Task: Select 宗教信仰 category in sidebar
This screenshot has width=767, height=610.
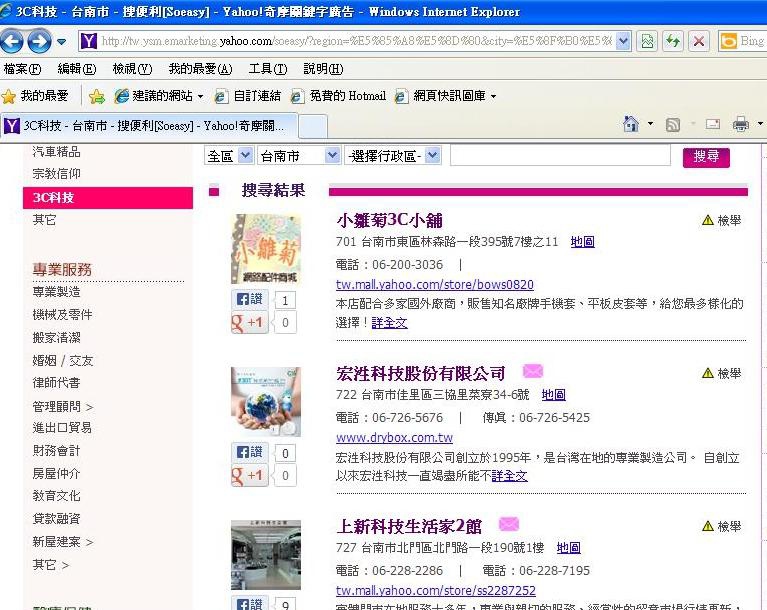Action: pos(56,174)
